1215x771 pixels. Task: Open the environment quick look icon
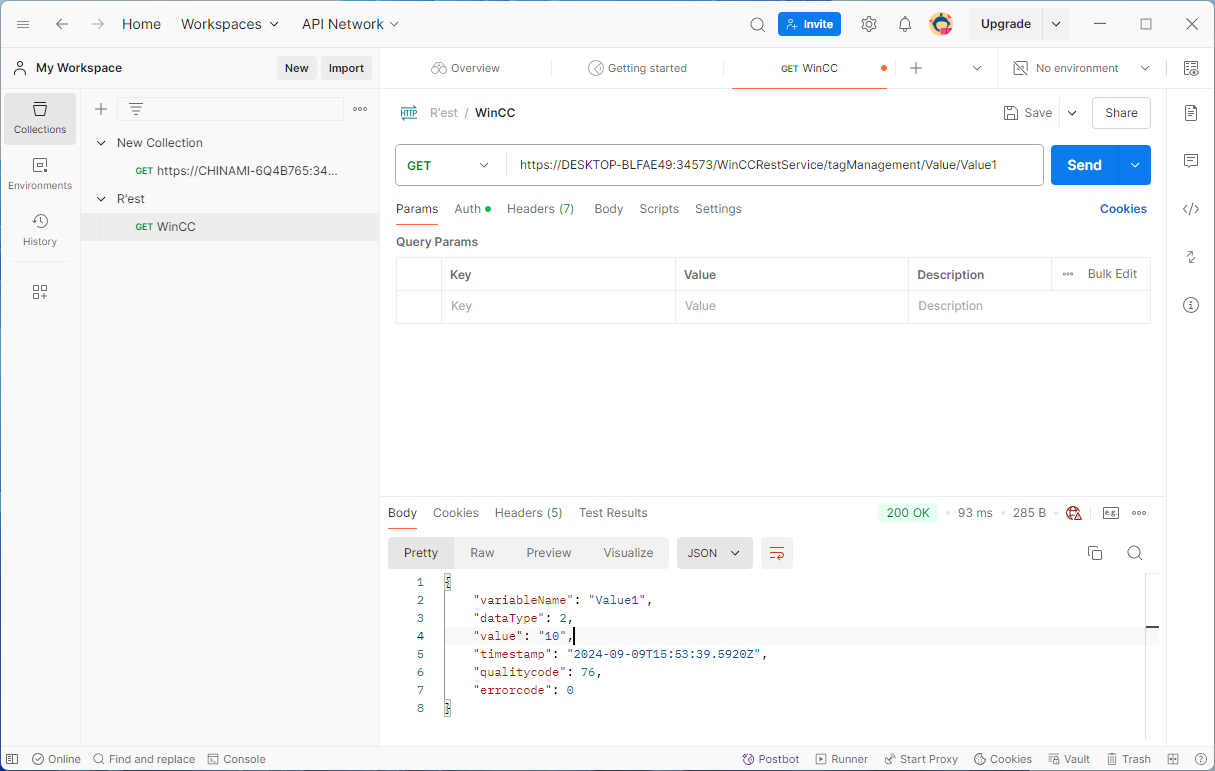1191,68
